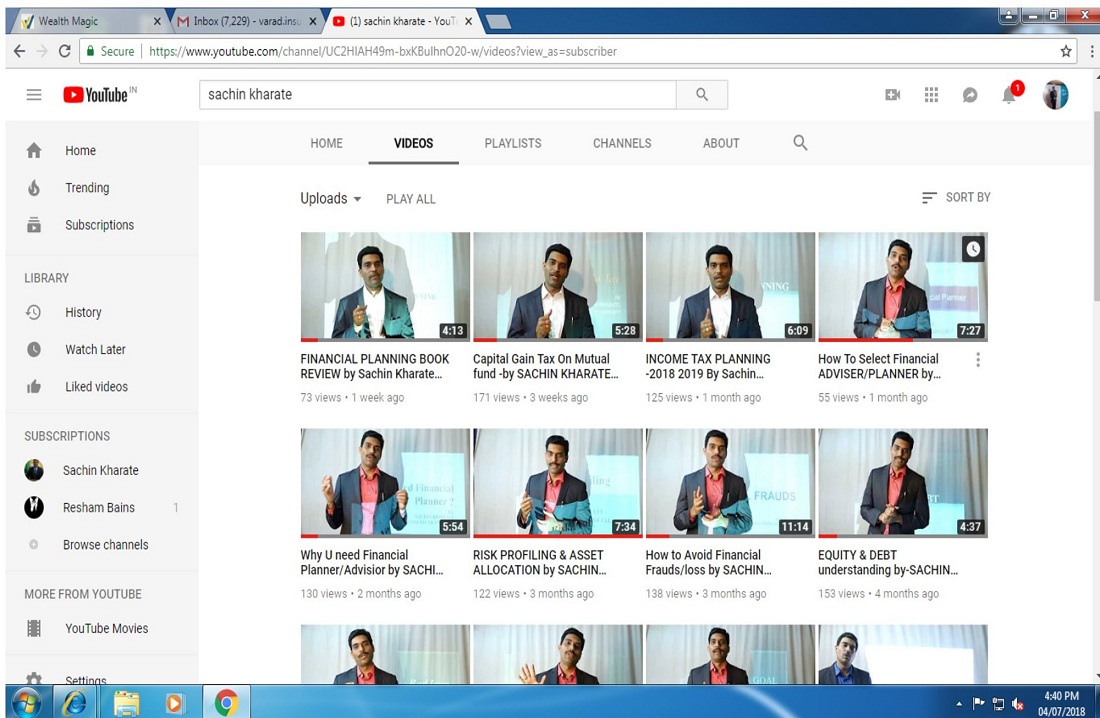Open Windows Explorer folder on taskbar
This screenshot has width=1100, height=718.
coord(126,702)
